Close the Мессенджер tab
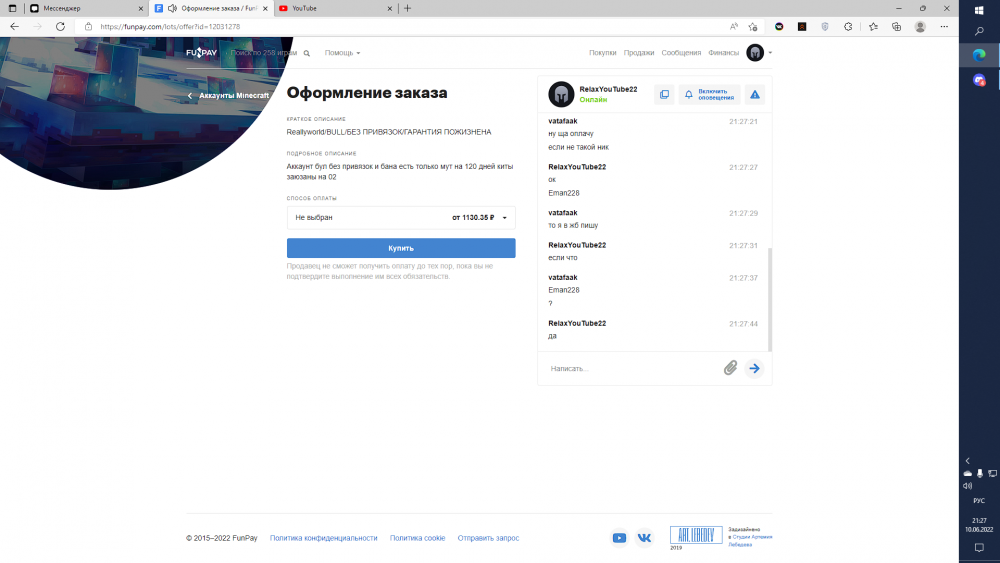 pos(141,8)
